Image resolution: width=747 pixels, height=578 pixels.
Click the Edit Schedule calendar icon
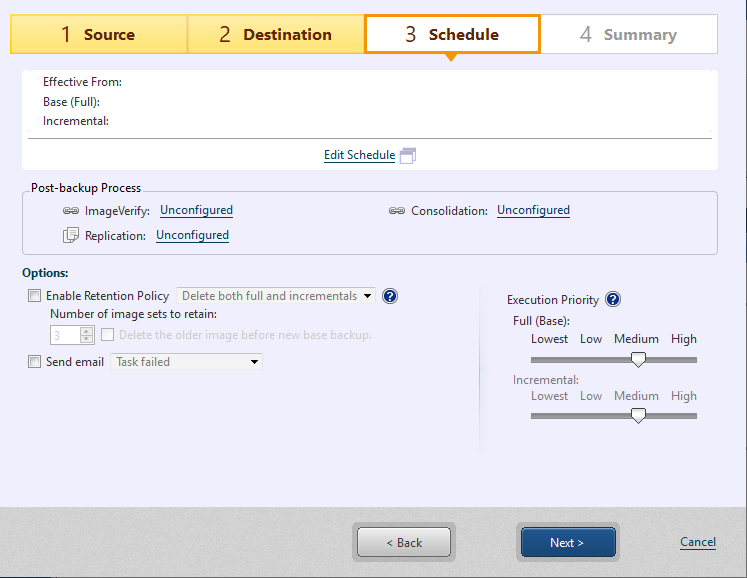coord(407,156)
